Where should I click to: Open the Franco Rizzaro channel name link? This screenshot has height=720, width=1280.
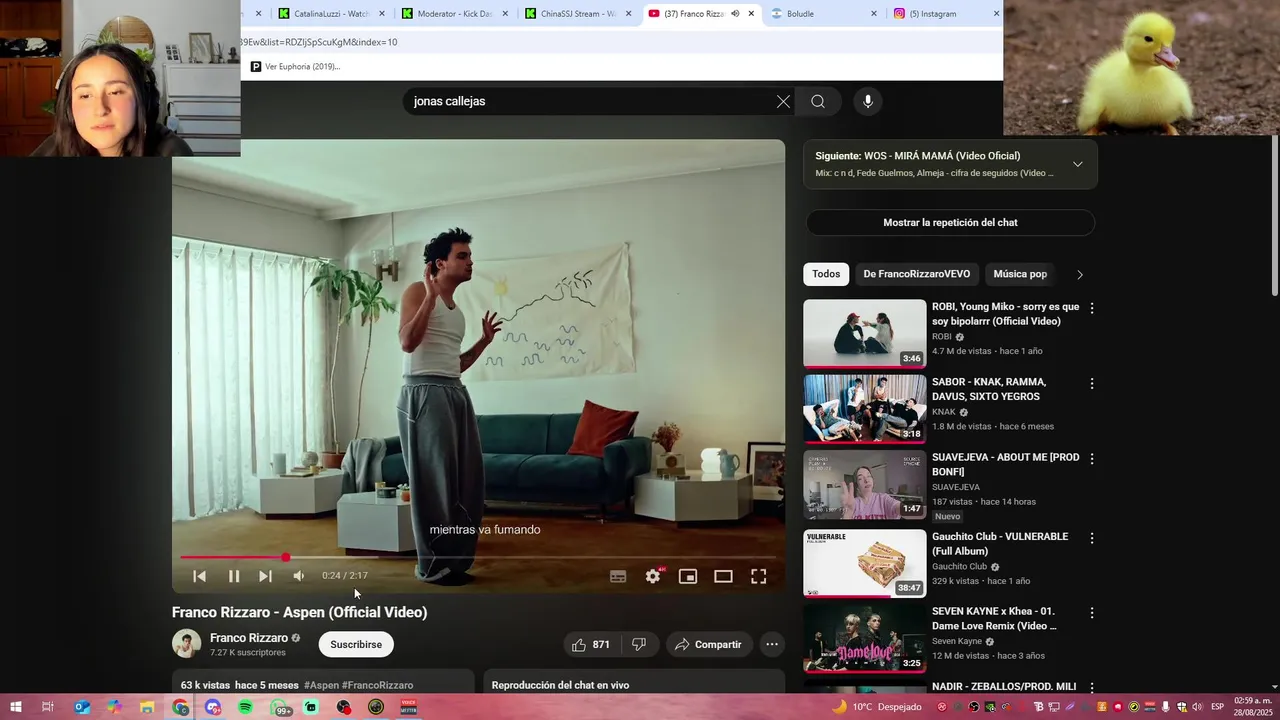tap(249, 638)
